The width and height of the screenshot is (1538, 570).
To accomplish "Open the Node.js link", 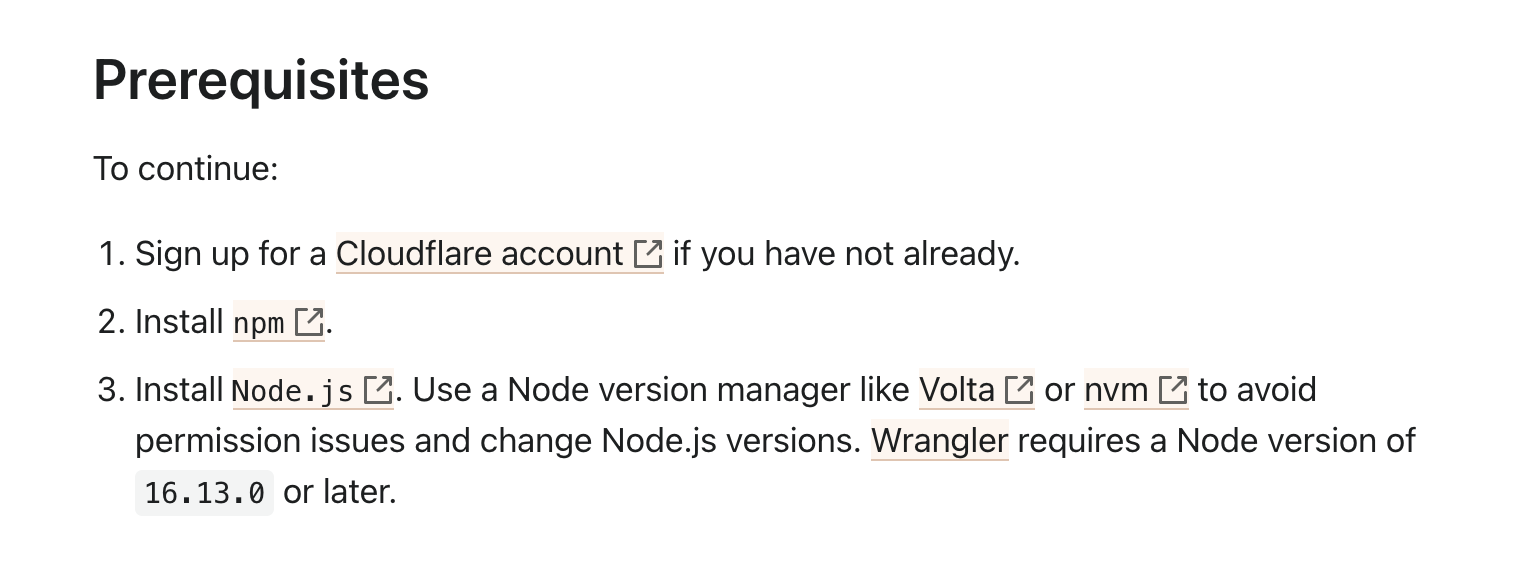I will tap(293, 390).
